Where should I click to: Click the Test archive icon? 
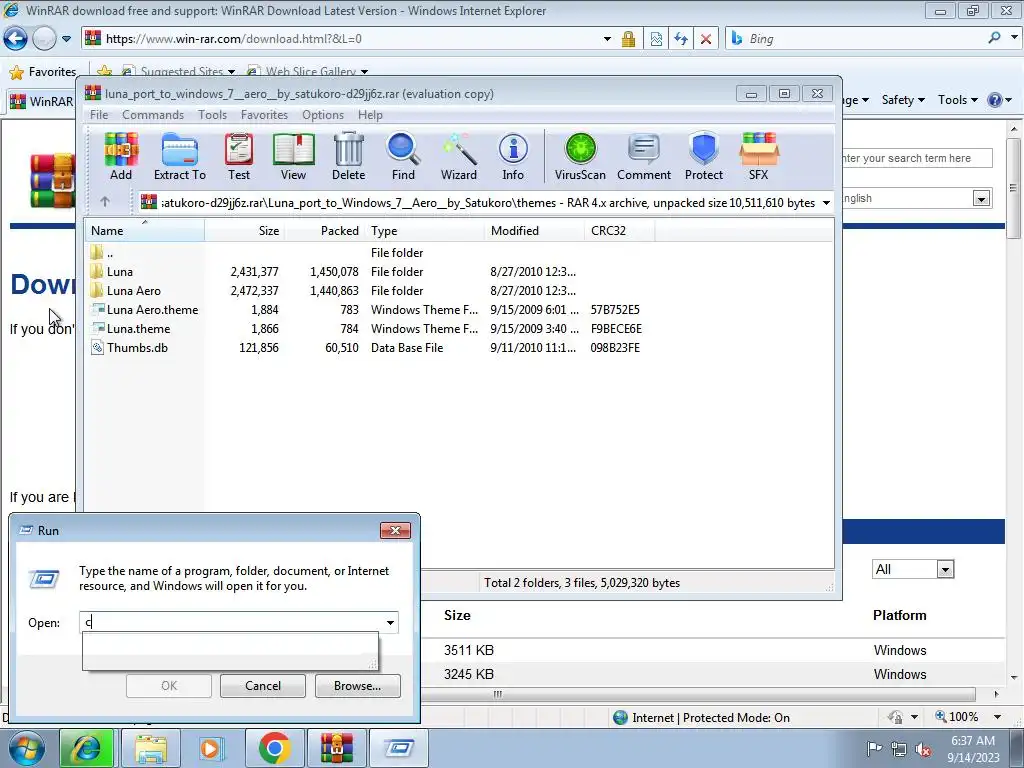point(239,156)
